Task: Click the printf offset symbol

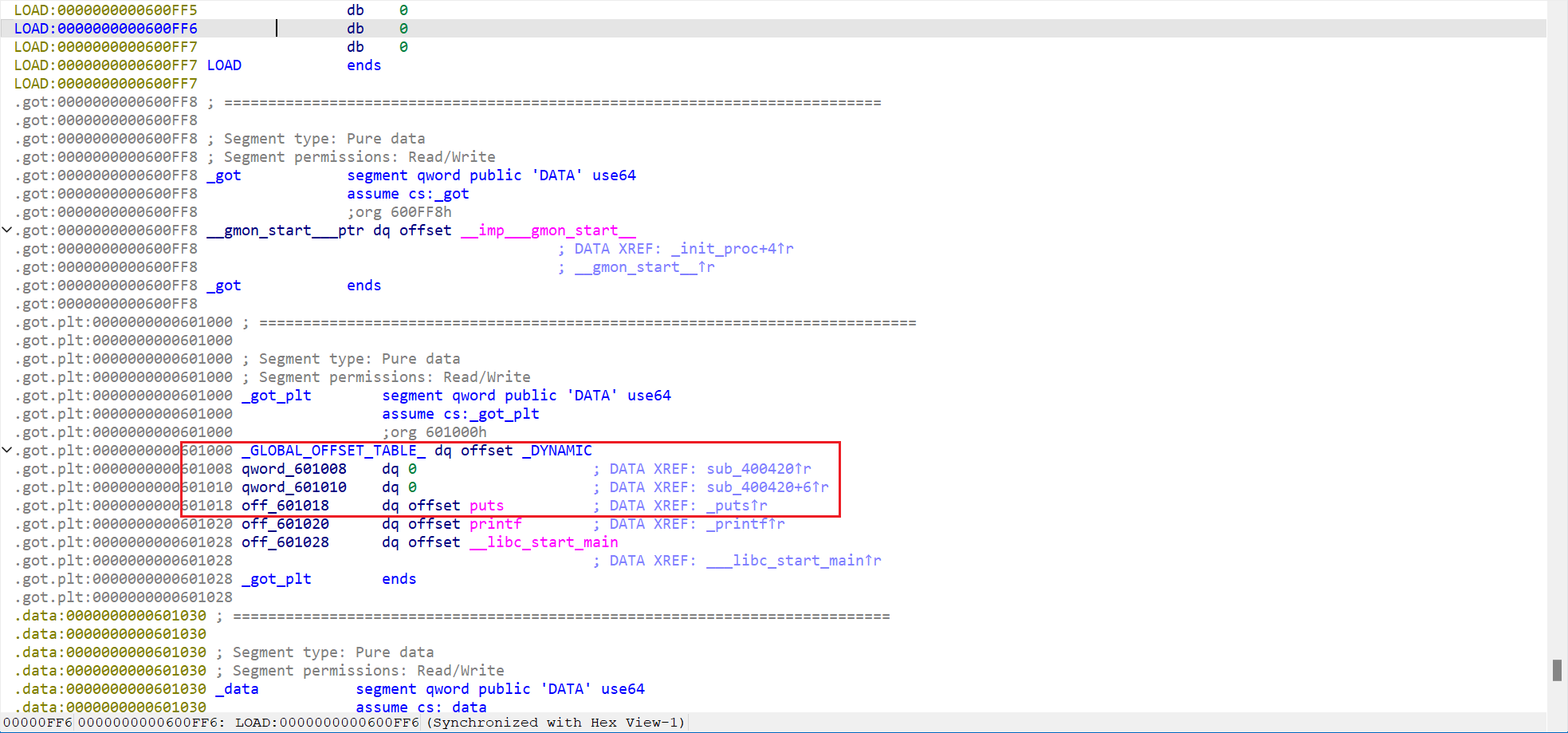Action: pos(495,524)
